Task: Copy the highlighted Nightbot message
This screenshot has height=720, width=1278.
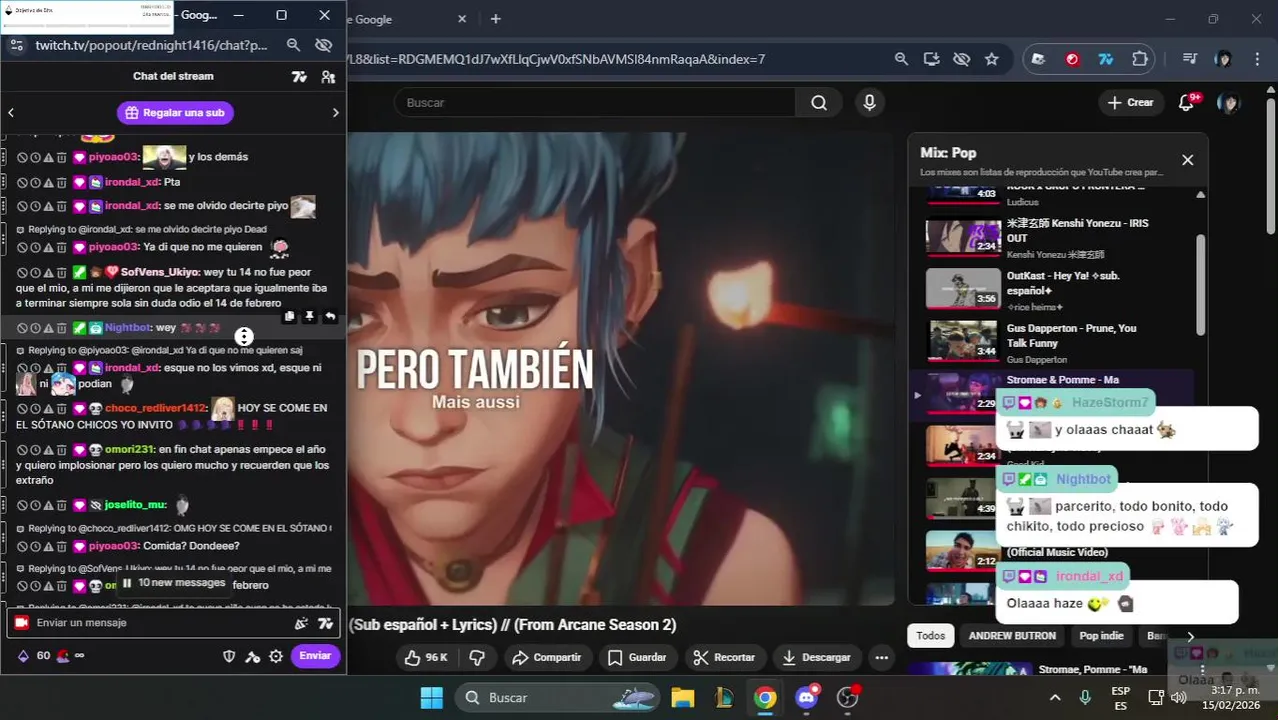Action: [x=289, y=316]
